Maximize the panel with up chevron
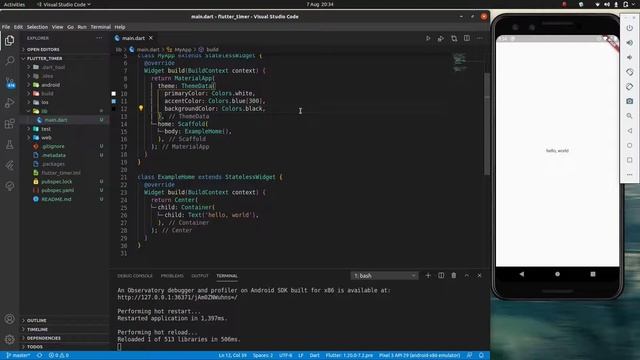 (x=467, y=276)
